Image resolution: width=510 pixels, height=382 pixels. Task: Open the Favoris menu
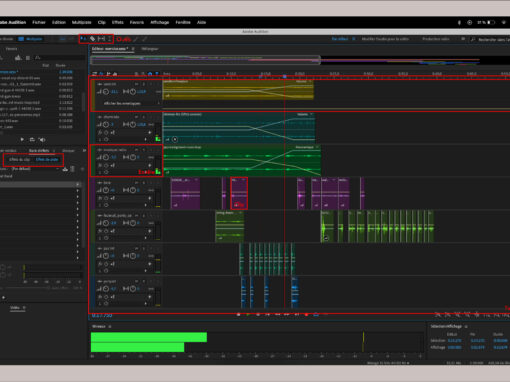[x=137, y=22]
